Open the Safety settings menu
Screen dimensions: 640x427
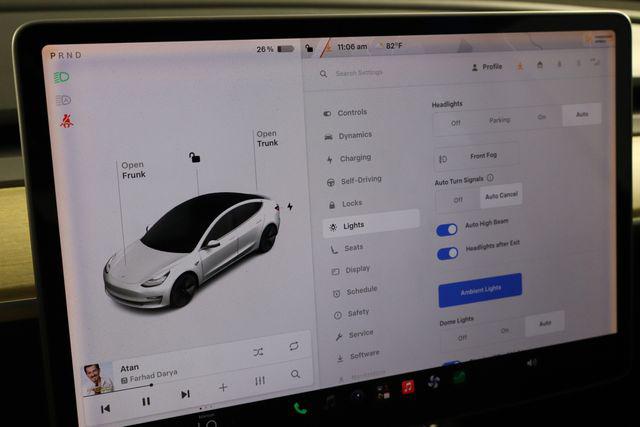[351, 314]
